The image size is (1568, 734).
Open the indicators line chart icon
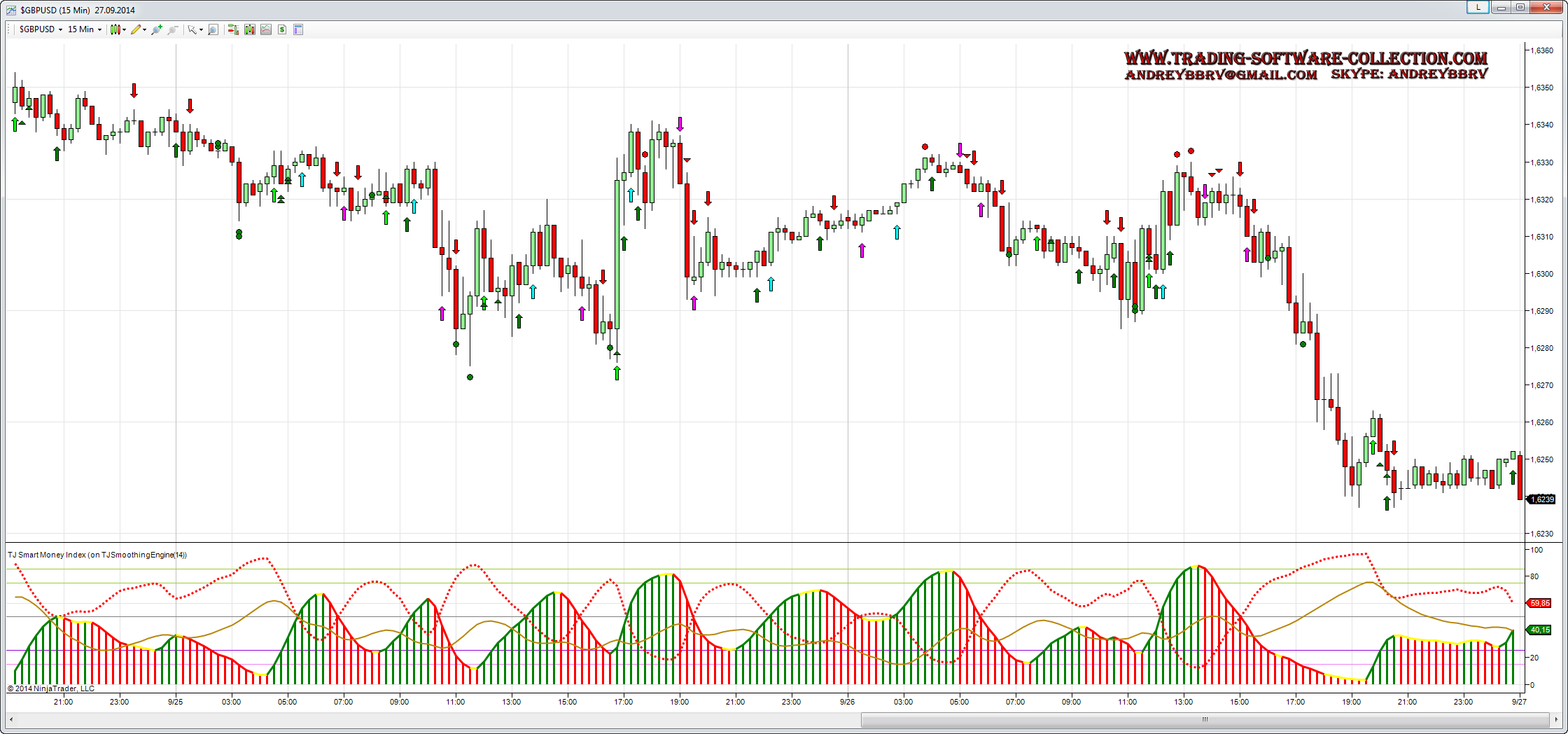(x=266, y=29)
